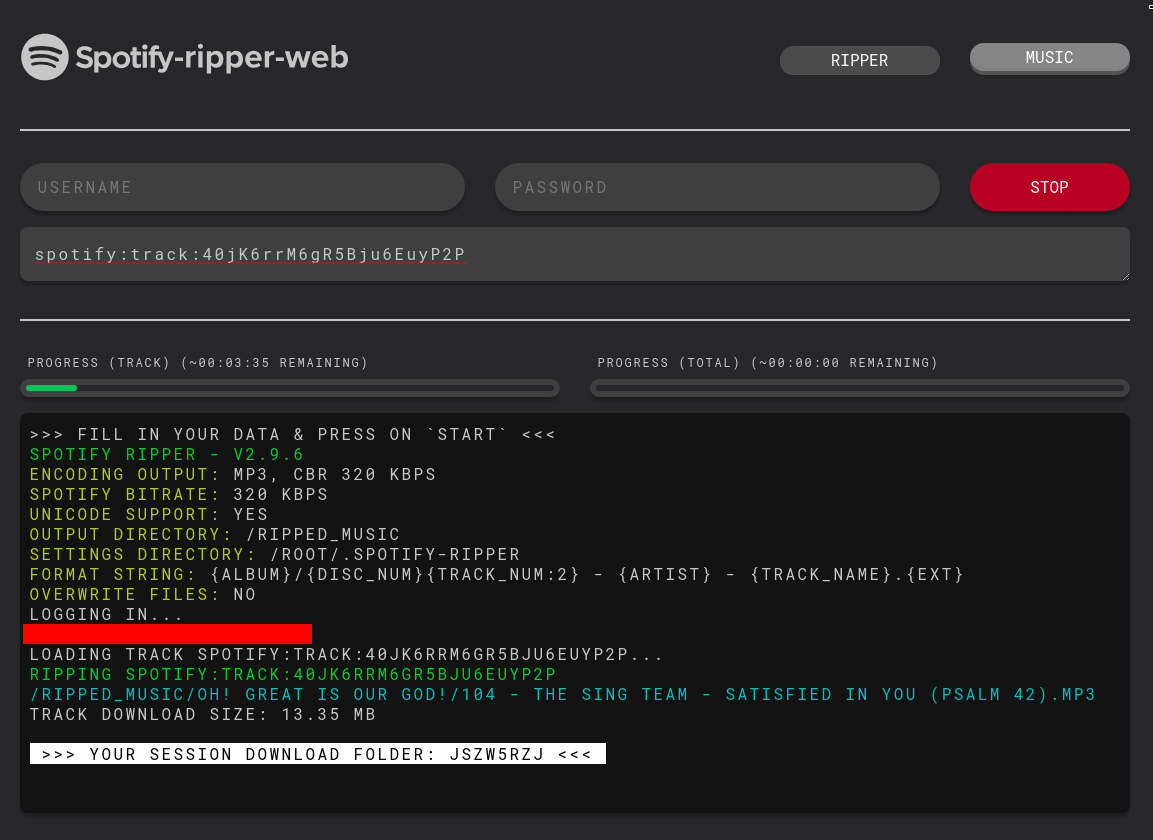
Task: Click the 'SPOTIFY RIPPER - V2.9.6' line
Action: pyautogui.click(x=166, y=455)
